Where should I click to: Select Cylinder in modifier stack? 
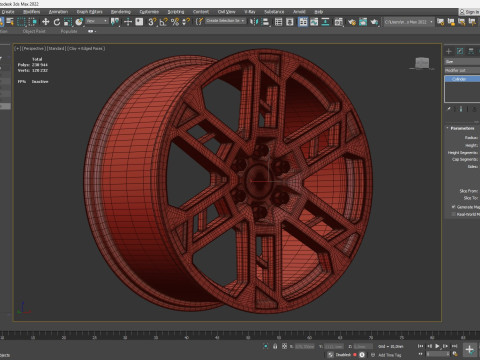coord(462,79)
